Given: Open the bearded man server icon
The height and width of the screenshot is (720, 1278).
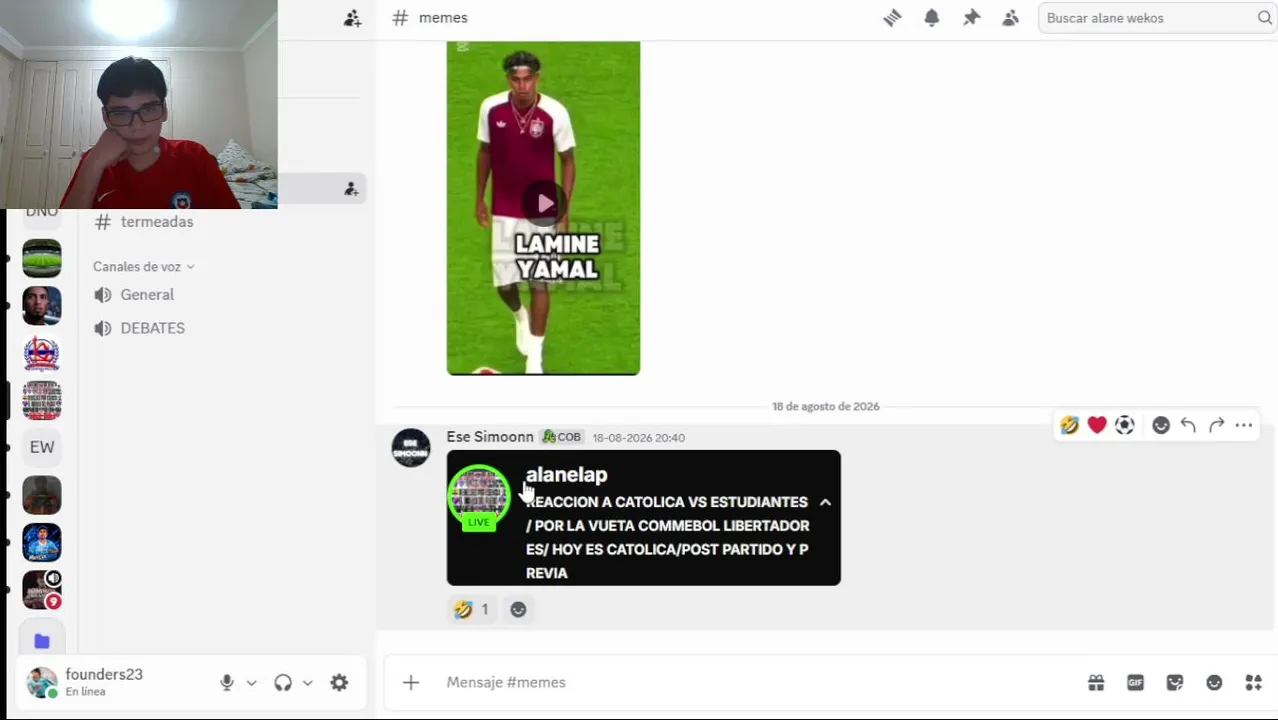Looking at the screenshot, I should click(x=42, y=306).
